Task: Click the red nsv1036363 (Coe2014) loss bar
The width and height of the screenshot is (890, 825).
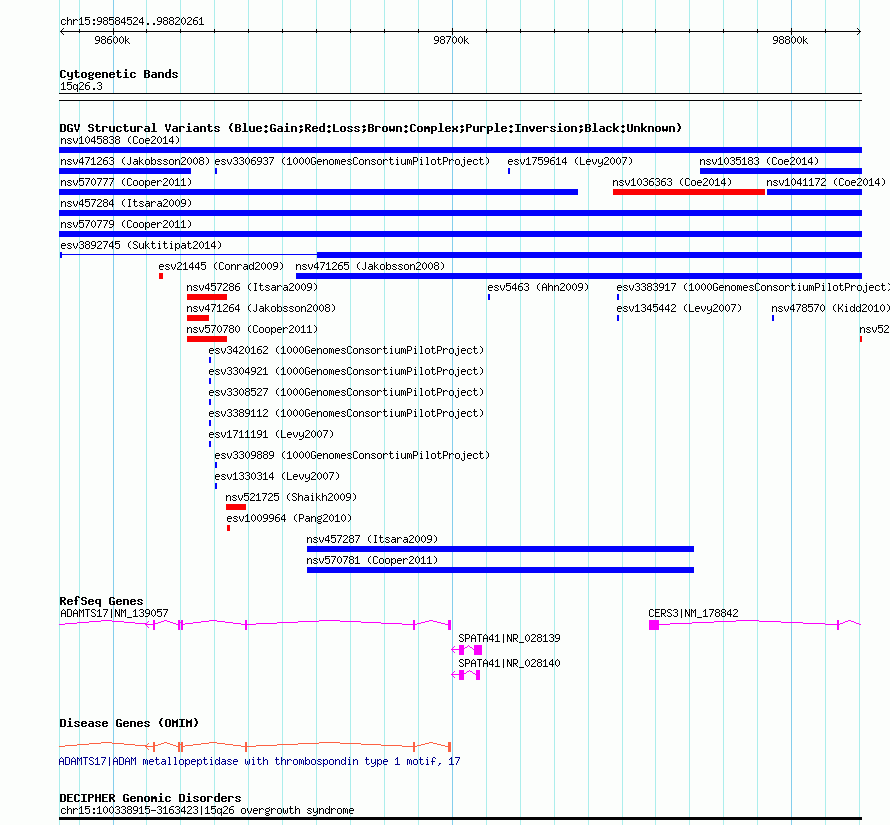Action: coord(689,192)
